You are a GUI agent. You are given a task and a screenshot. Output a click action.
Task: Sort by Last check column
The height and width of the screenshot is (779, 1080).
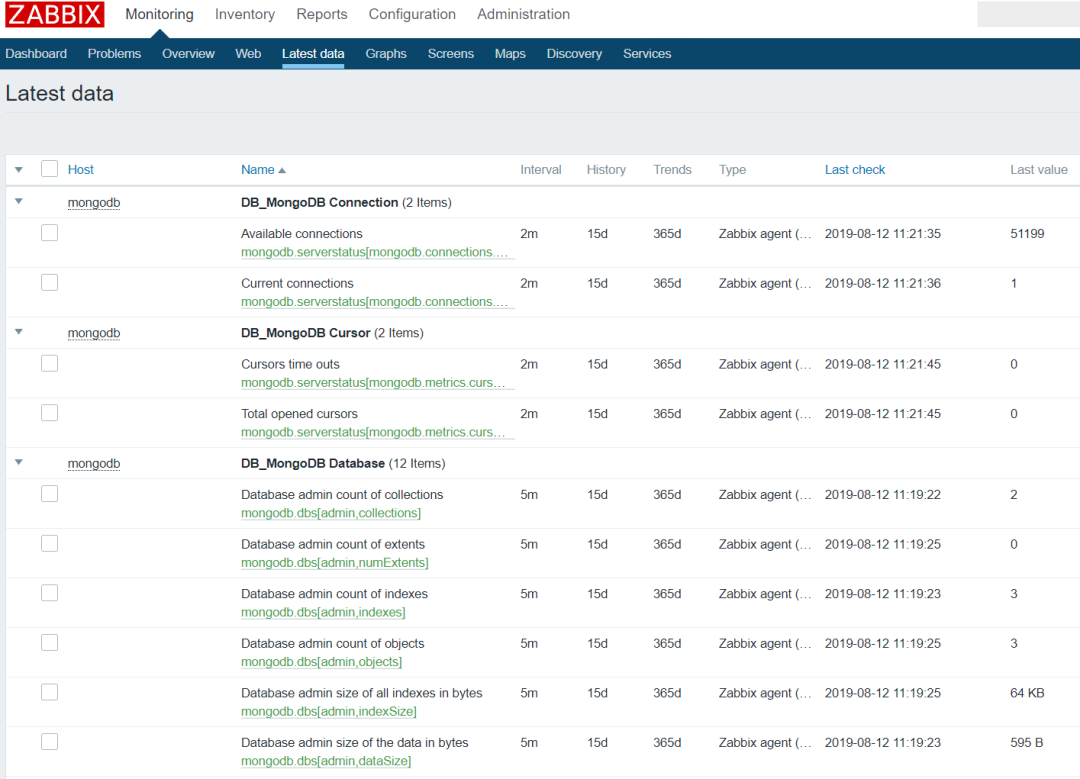(855, 169)
